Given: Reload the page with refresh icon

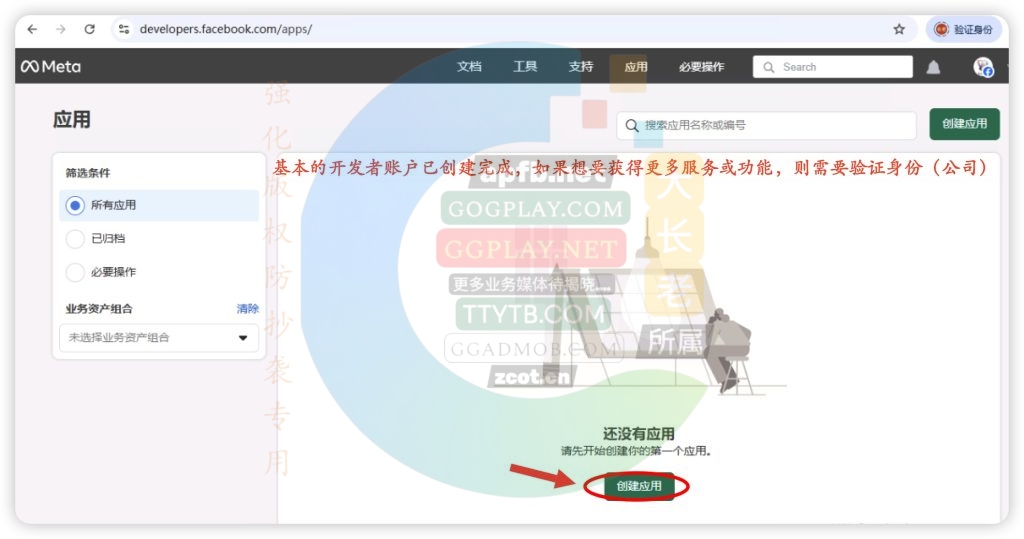Looking at the screenshot, I should [90, 29].
